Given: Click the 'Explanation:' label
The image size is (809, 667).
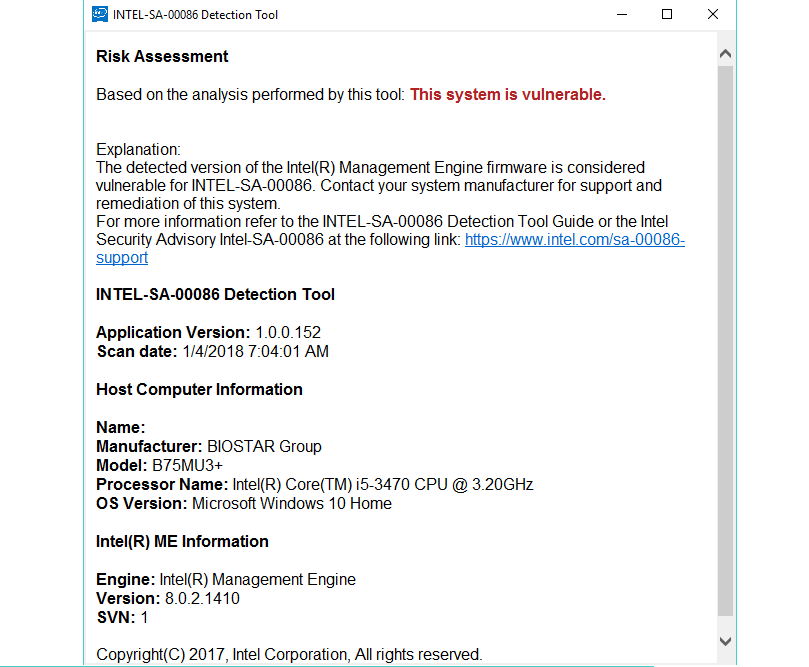Looking at the screenshot, I should pyautogui.click(x=138, y=150).
